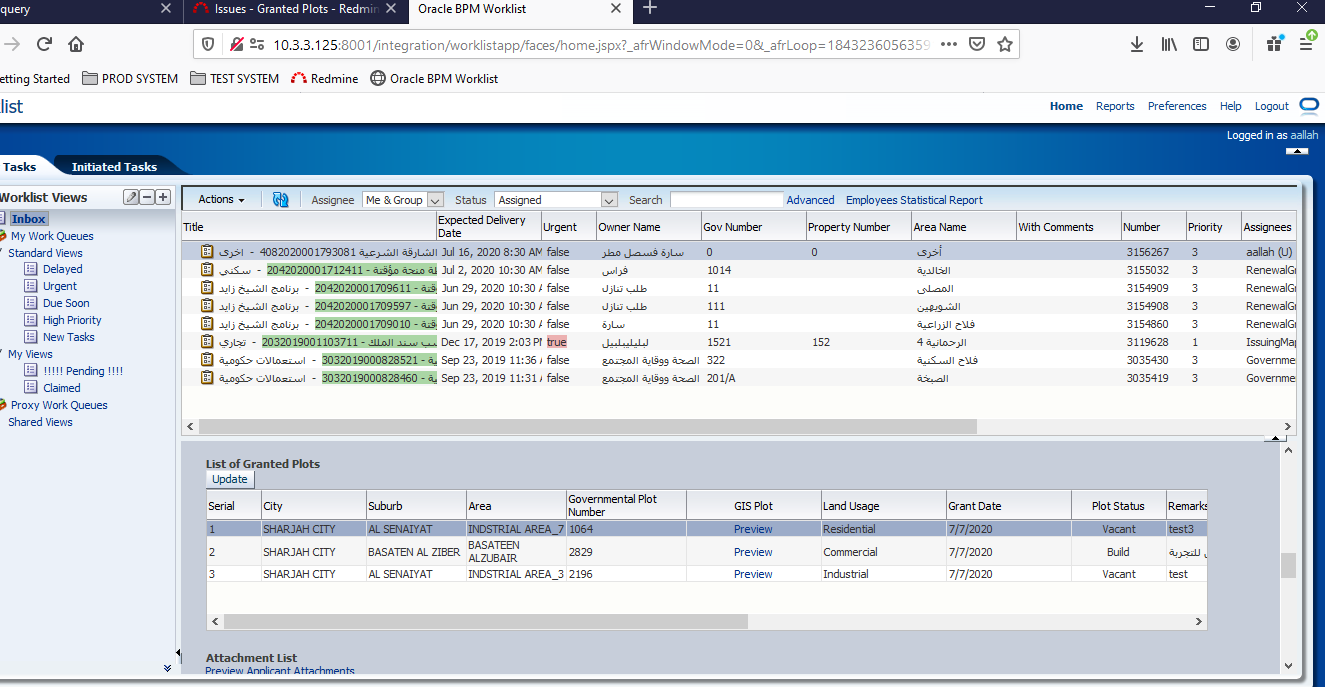Open the page actions three-dot icon
The image size is (1325, 687).
(949, 44)
